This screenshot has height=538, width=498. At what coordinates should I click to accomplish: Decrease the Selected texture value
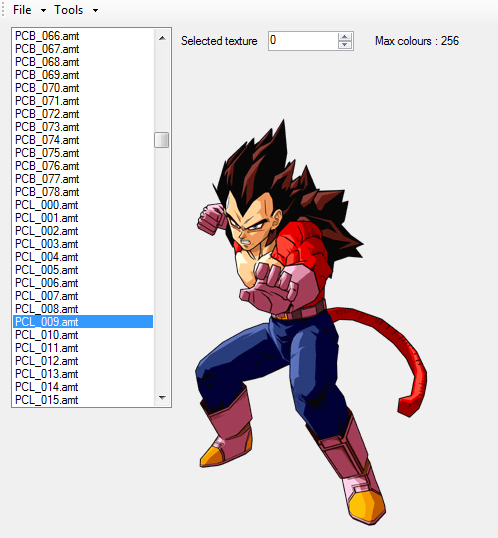(345, 45)
